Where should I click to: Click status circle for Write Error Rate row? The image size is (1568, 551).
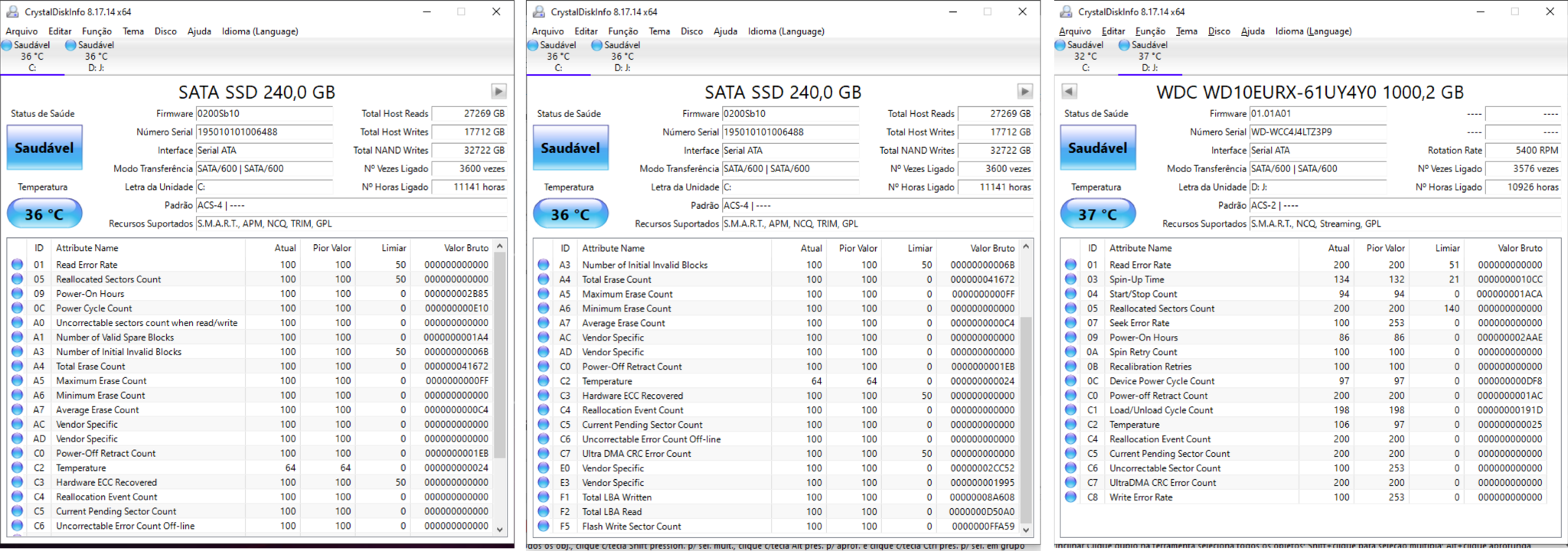click(1071, 497)
